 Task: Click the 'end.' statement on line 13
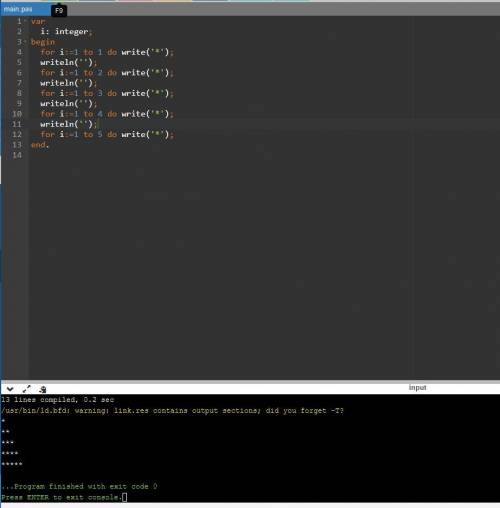tap(40, 145)
